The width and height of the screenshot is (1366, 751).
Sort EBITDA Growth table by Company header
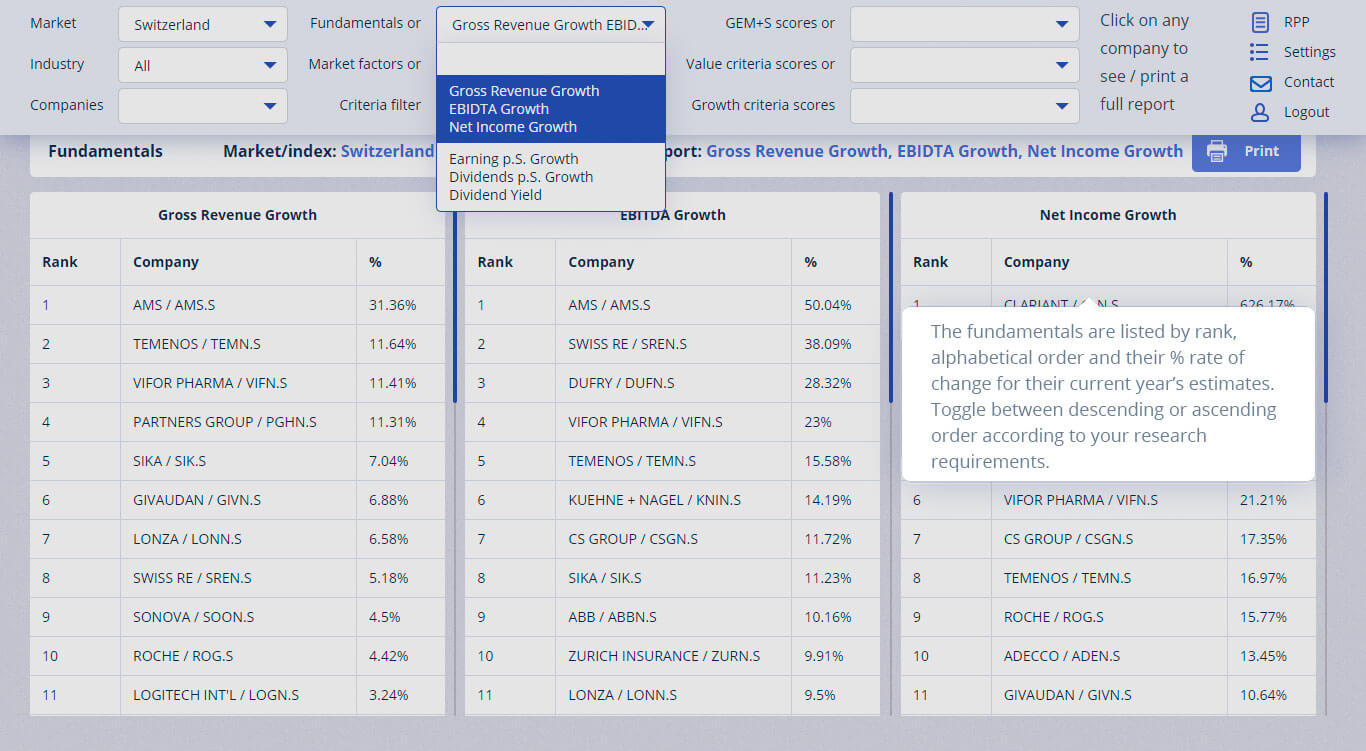coord(601,262)
